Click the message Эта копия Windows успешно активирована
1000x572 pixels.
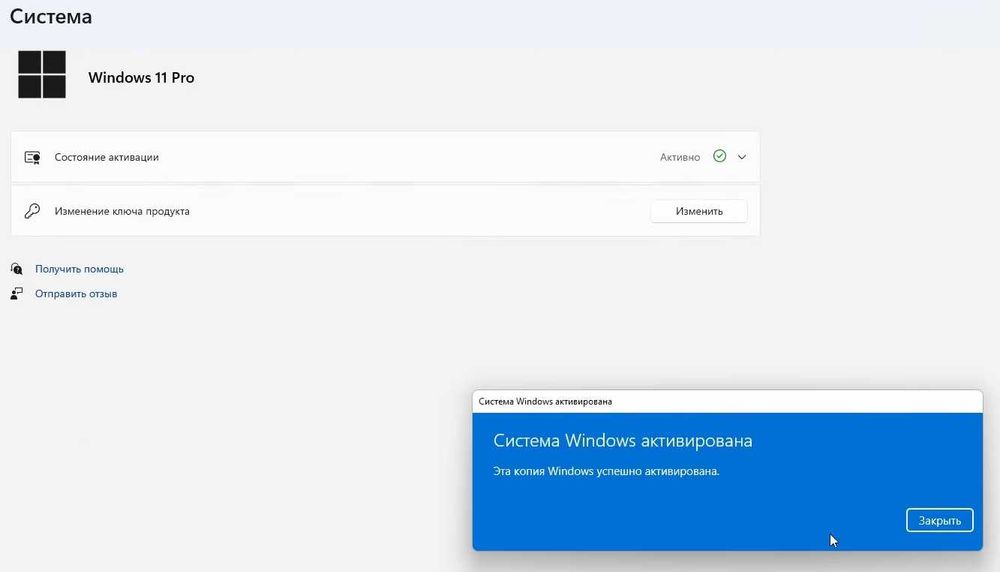pyautogui.click(x=606, y=471)
